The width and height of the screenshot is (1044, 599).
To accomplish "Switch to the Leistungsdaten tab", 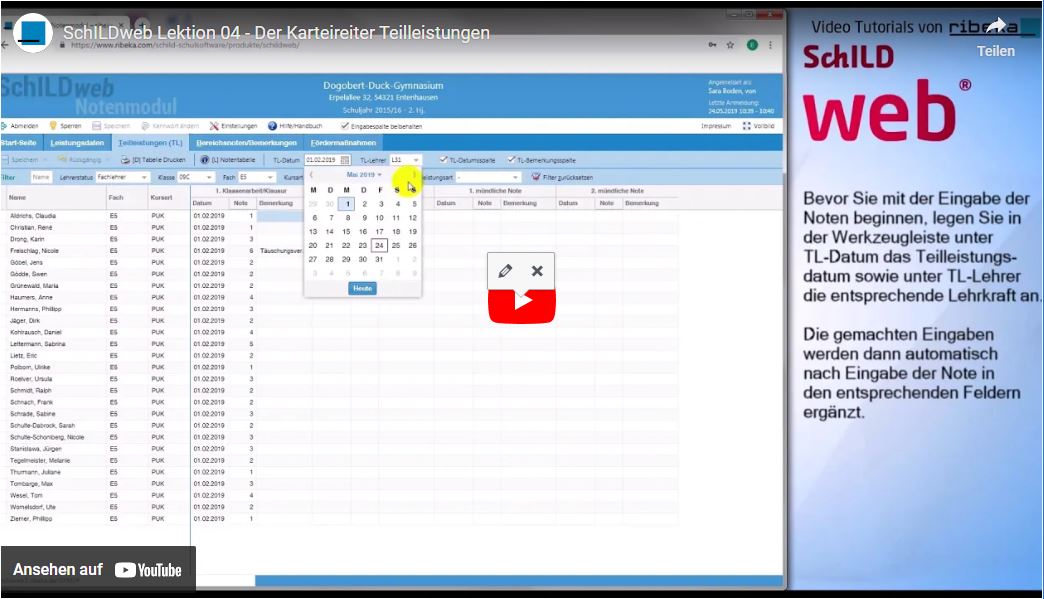I will point(77,143).
